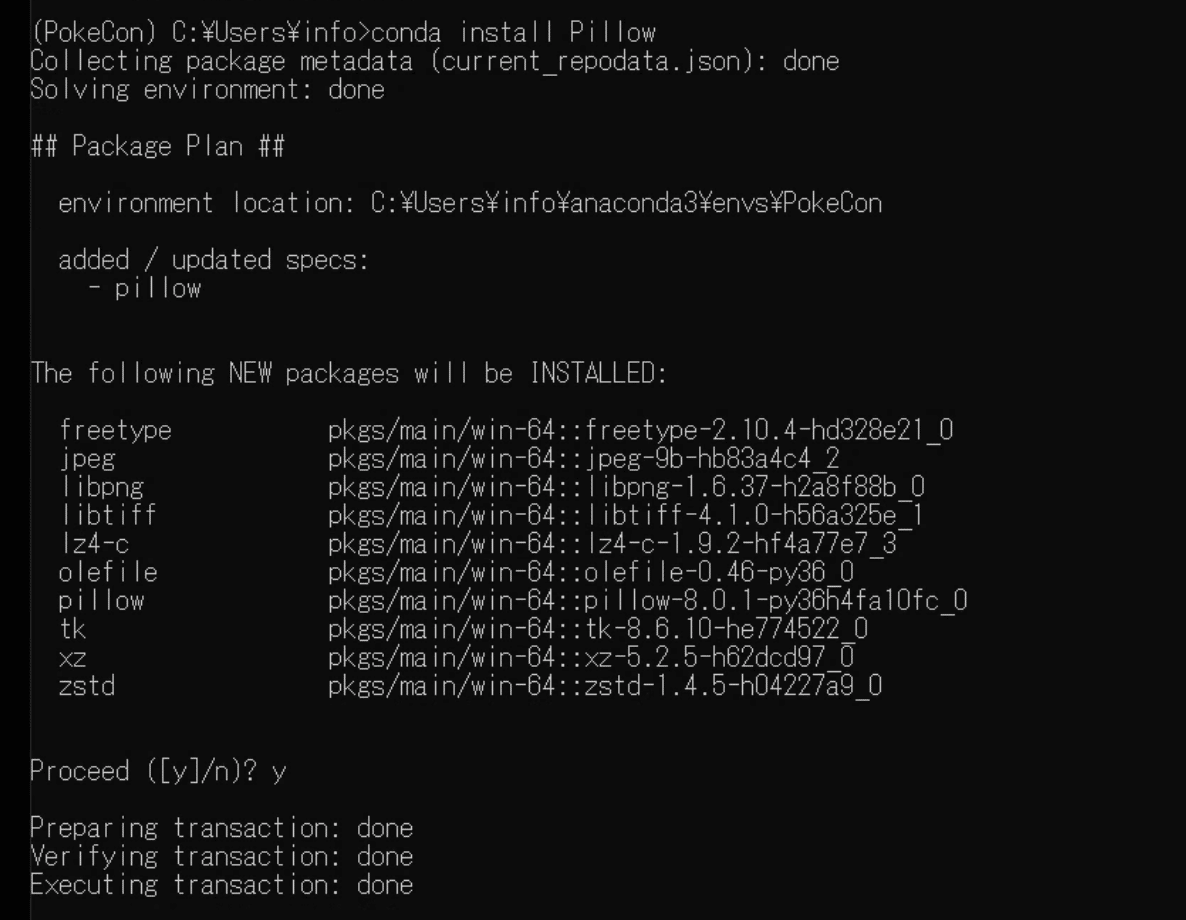Viewport: 1186px width, 920px height.
Task: Click the libtiff-4.1.0 package path
Action: [x=625, y=516]
